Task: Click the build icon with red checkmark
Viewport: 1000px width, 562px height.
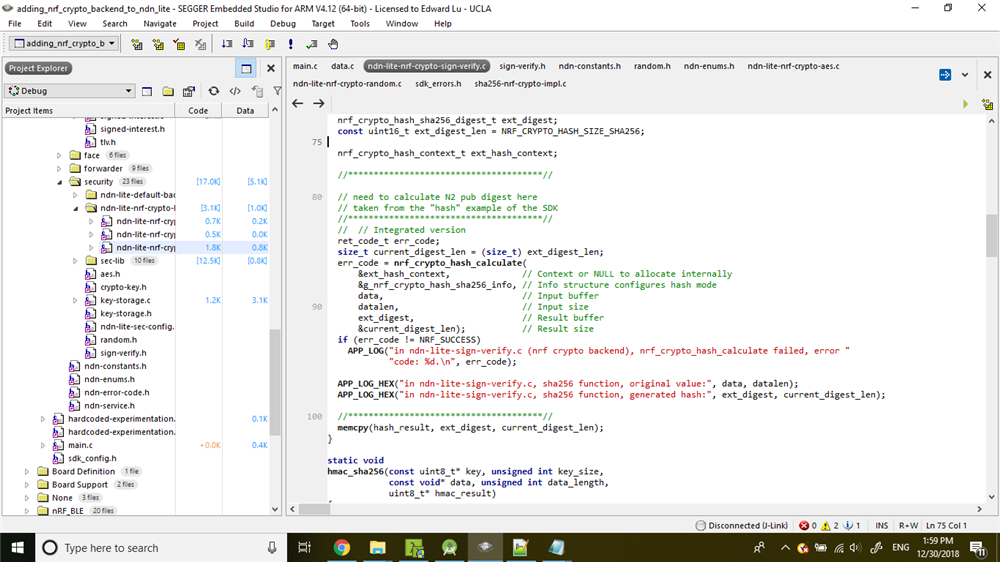Action: tap(179, 44)
